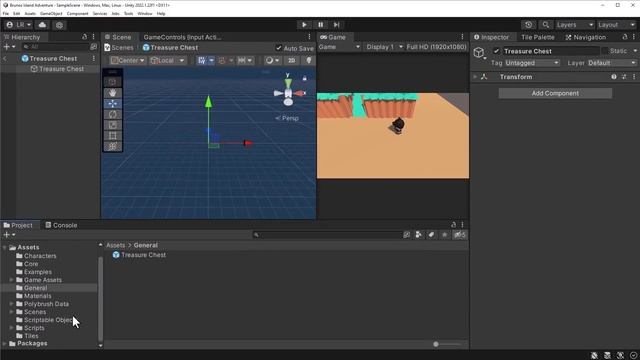This screenshot has height=360, width=640.
Task: Switch to the Console tab
Action: [61, 225]
